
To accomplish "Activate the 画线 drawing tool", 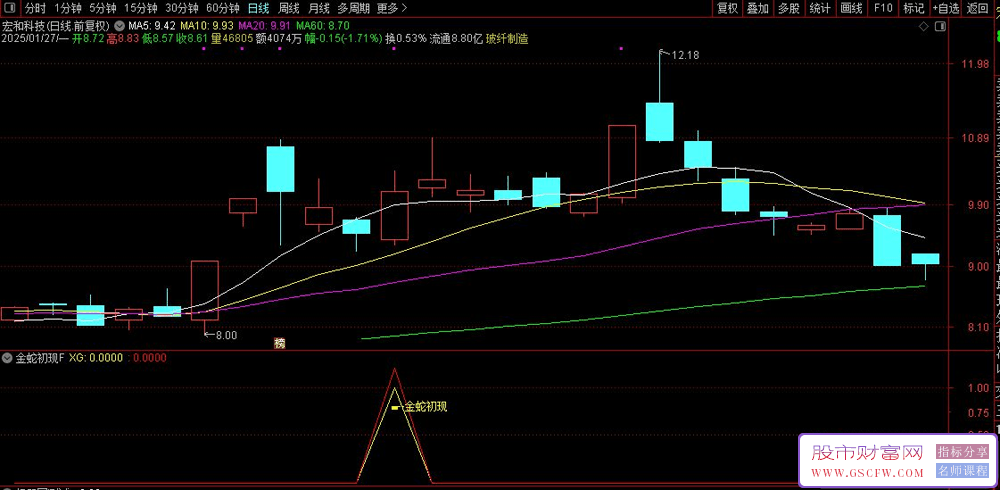I will 851,8.
